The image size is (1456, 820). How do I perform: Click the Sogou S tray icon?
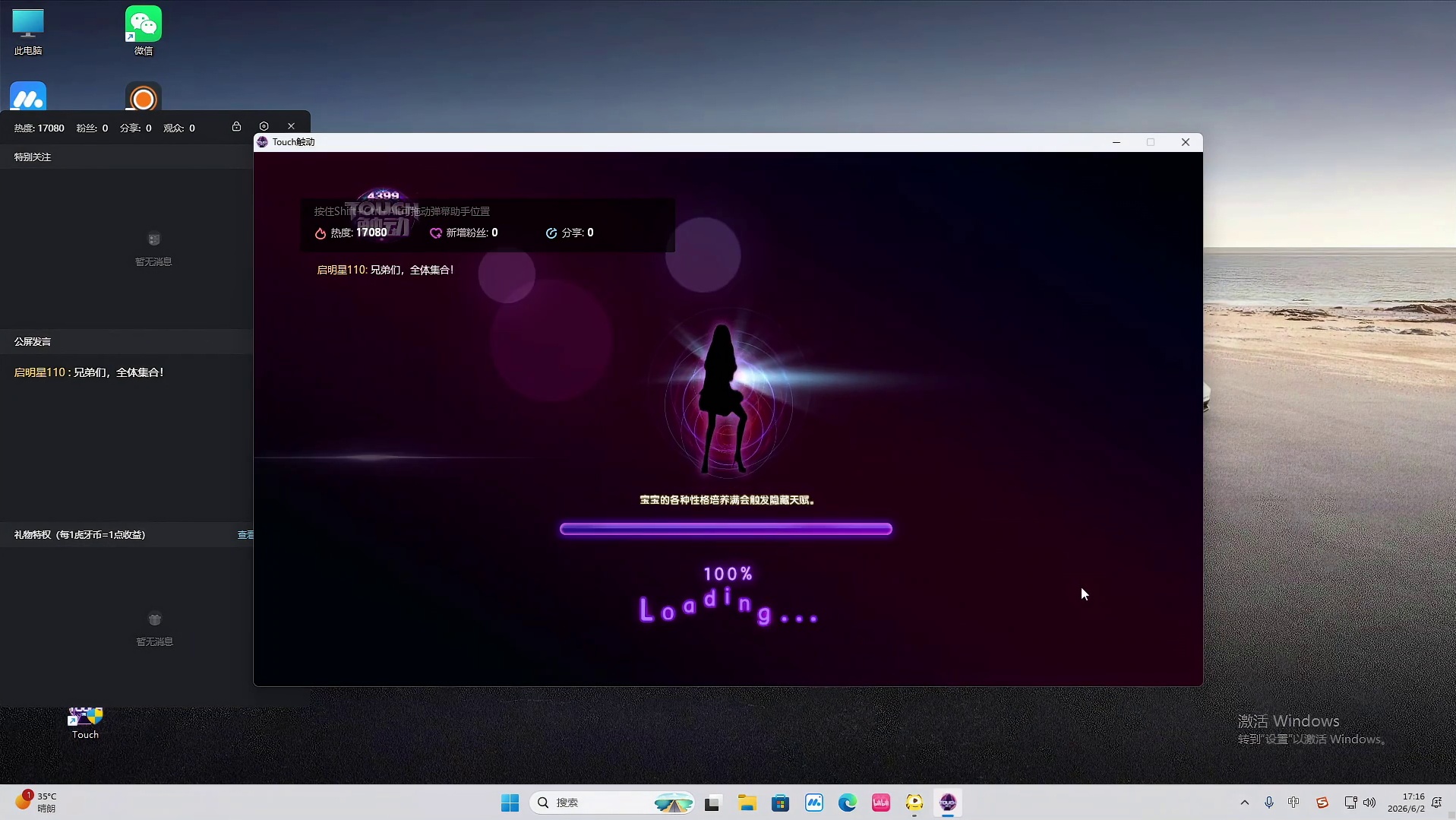[1322, 803]
